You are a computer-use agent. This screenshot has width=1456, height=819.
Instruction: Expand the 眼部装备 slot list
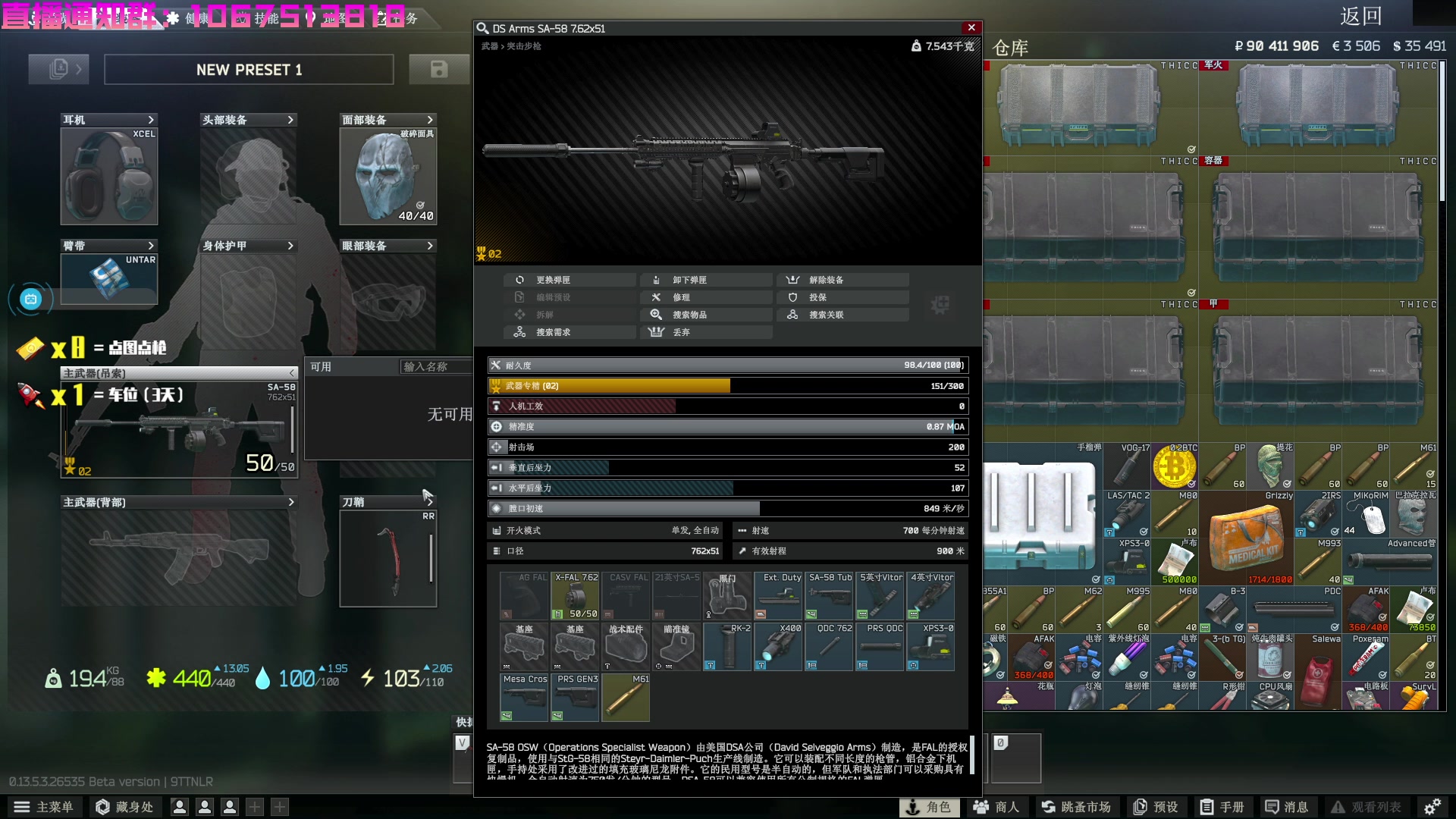(x=430, y=246)
